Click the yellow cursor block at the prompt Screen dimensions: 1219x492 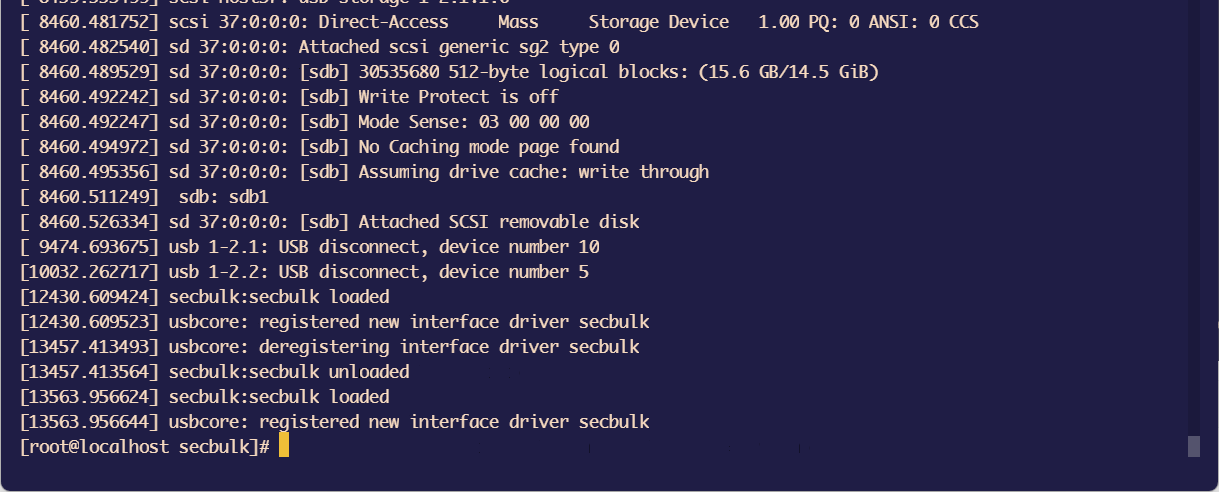coord(284,446)
